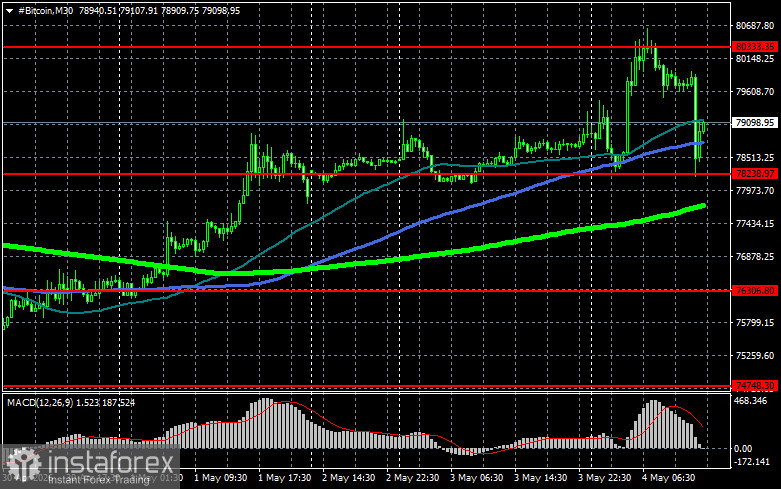Click the 2 May 22:30 time label
The image size is (781, 489).
pos(412,478)
